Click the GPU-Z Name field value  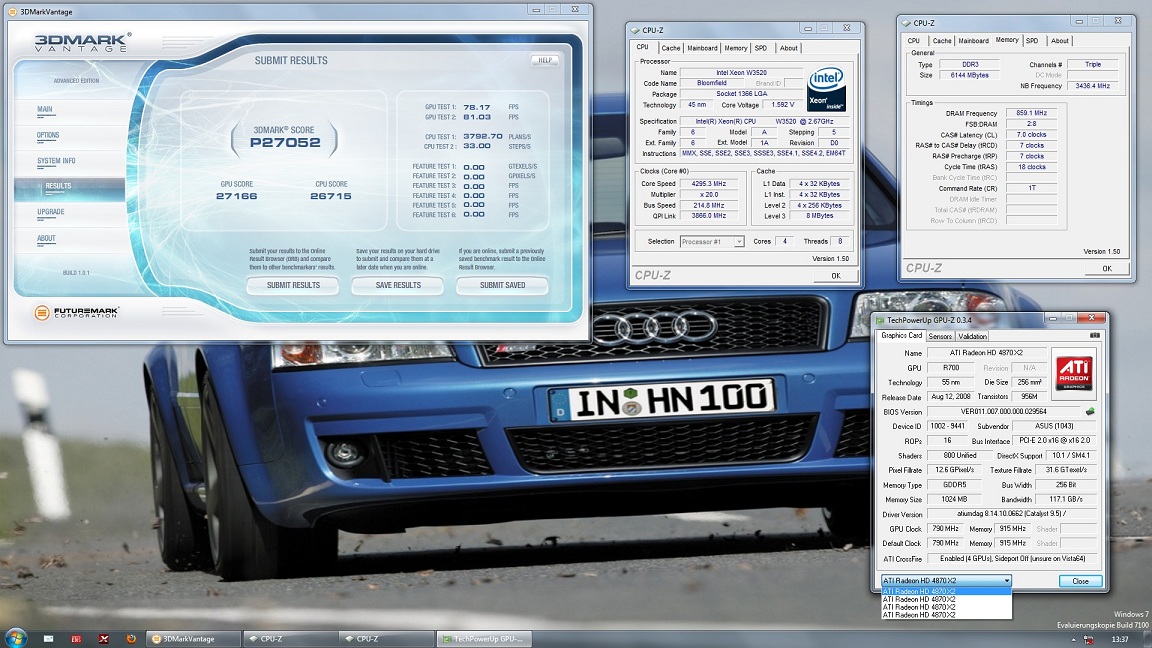click(987, 353)
